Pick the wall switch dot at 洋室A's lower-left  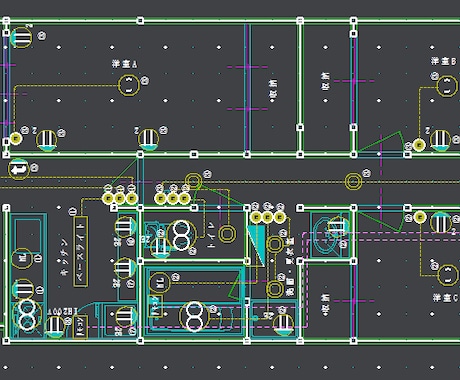[15, 138]
